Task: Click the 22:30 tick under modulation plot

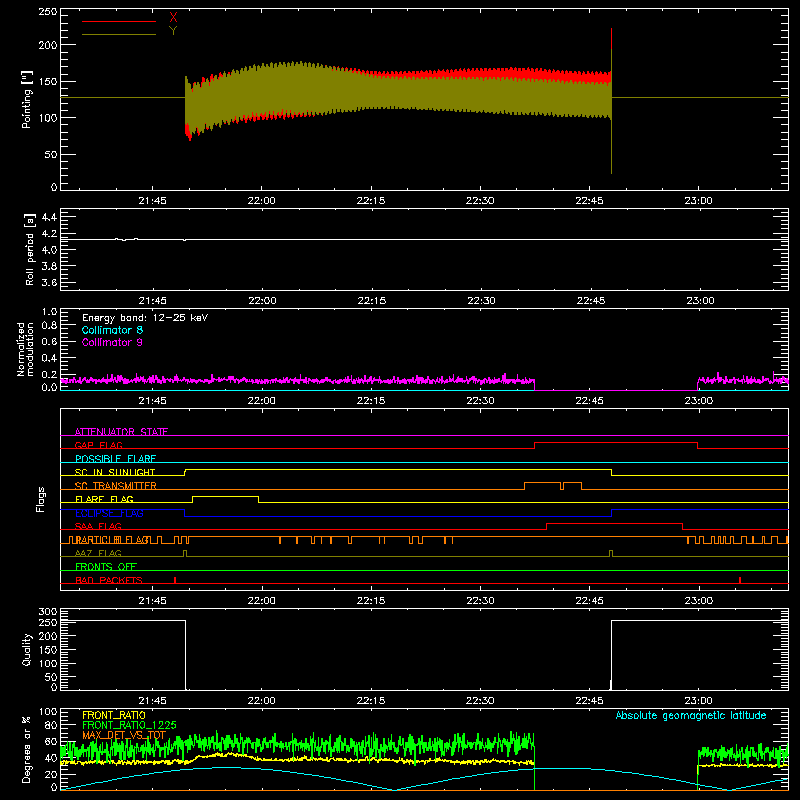Action: coord(480,401)
